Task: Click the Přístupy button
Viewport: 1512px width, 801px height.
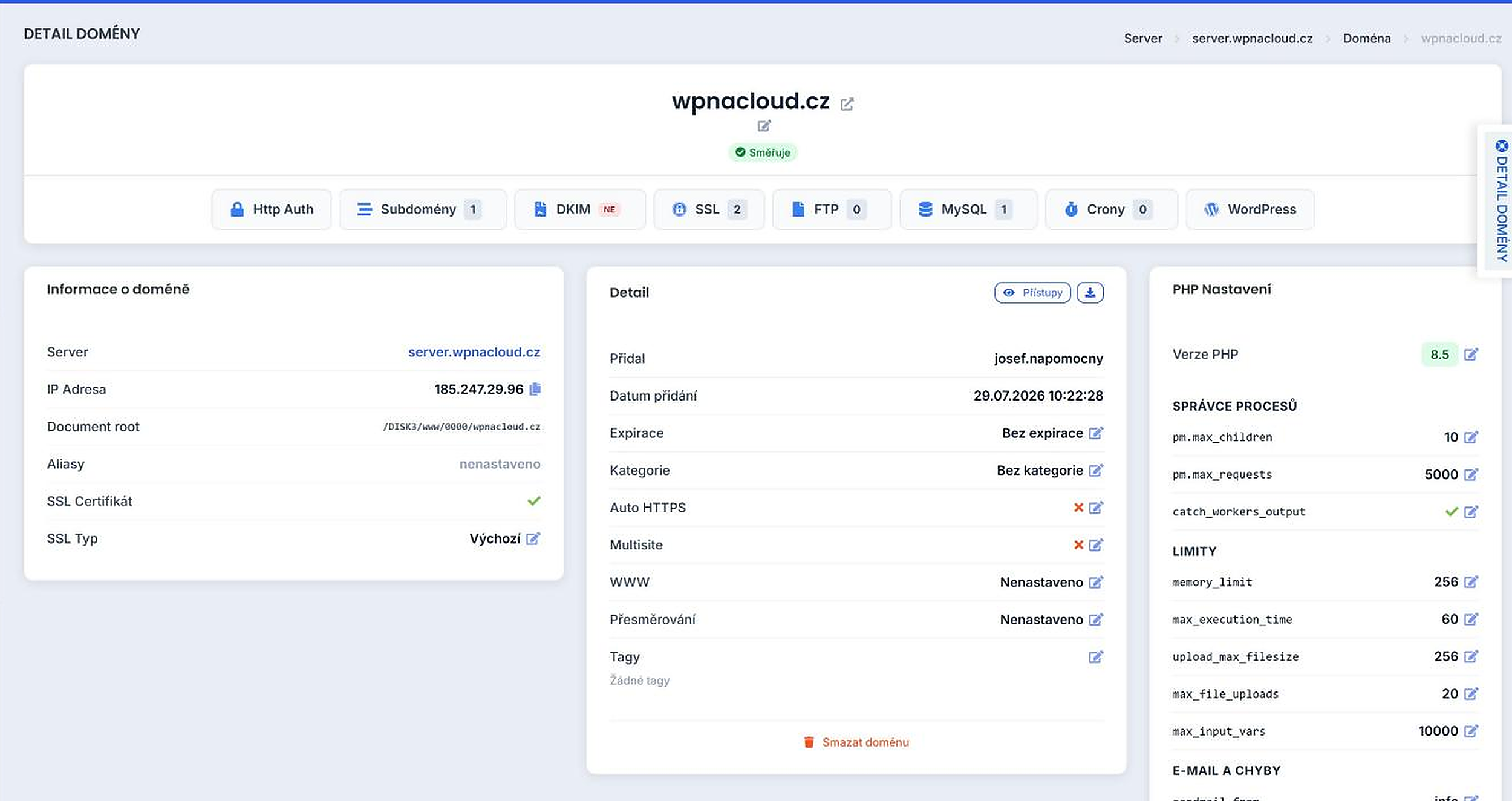Action: (1032, 293)
